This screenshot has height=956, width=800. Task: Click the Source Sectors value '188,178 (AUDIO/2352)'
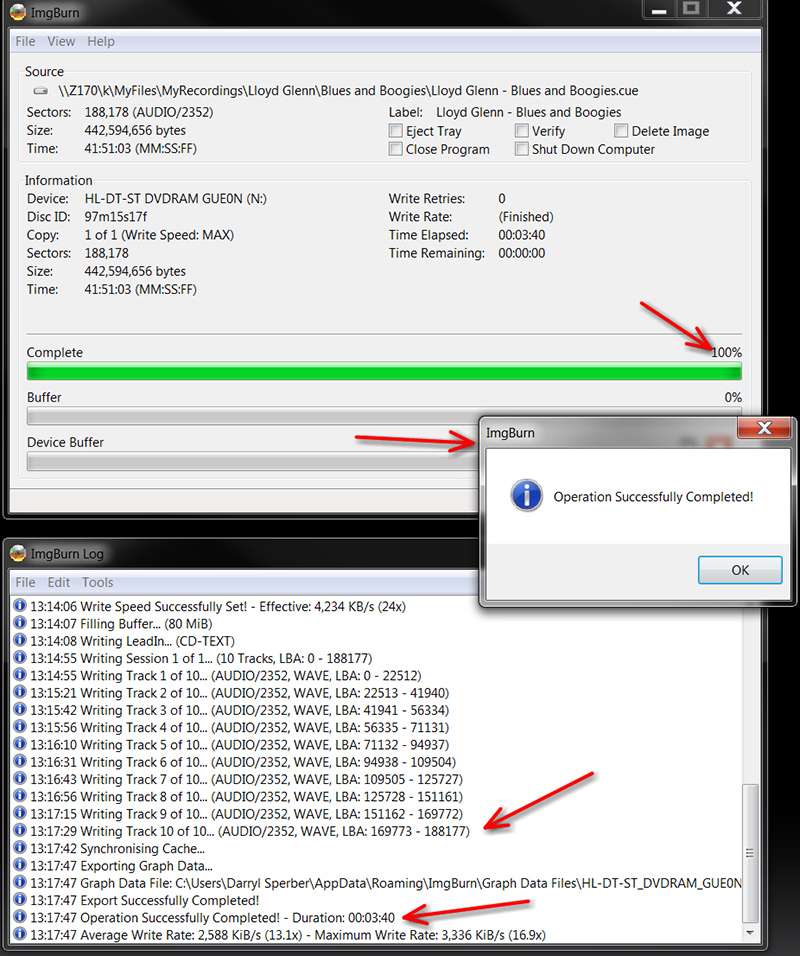pos(149,112)
